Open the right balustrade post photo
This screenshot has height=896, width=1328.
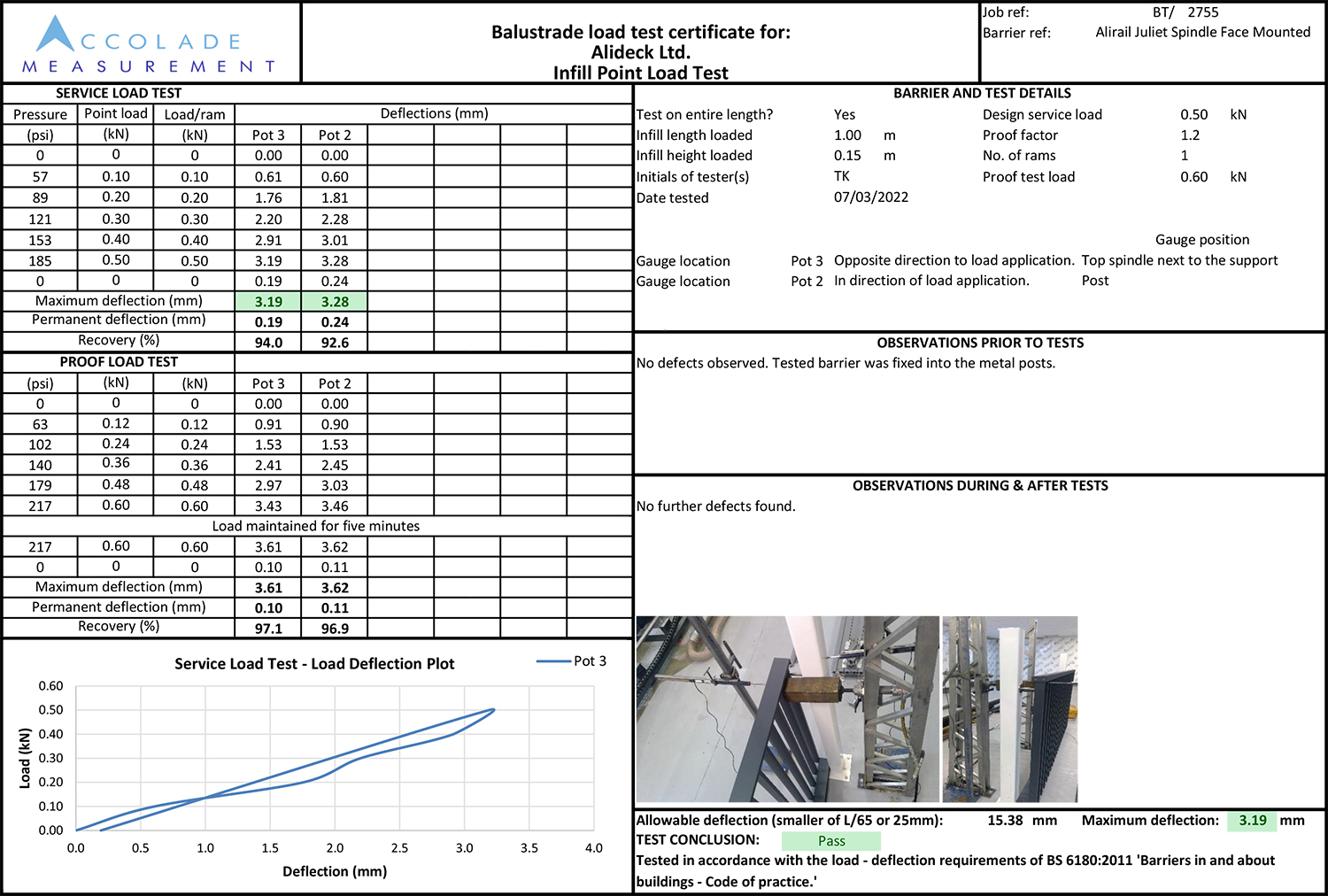[x=1010, y=709]
